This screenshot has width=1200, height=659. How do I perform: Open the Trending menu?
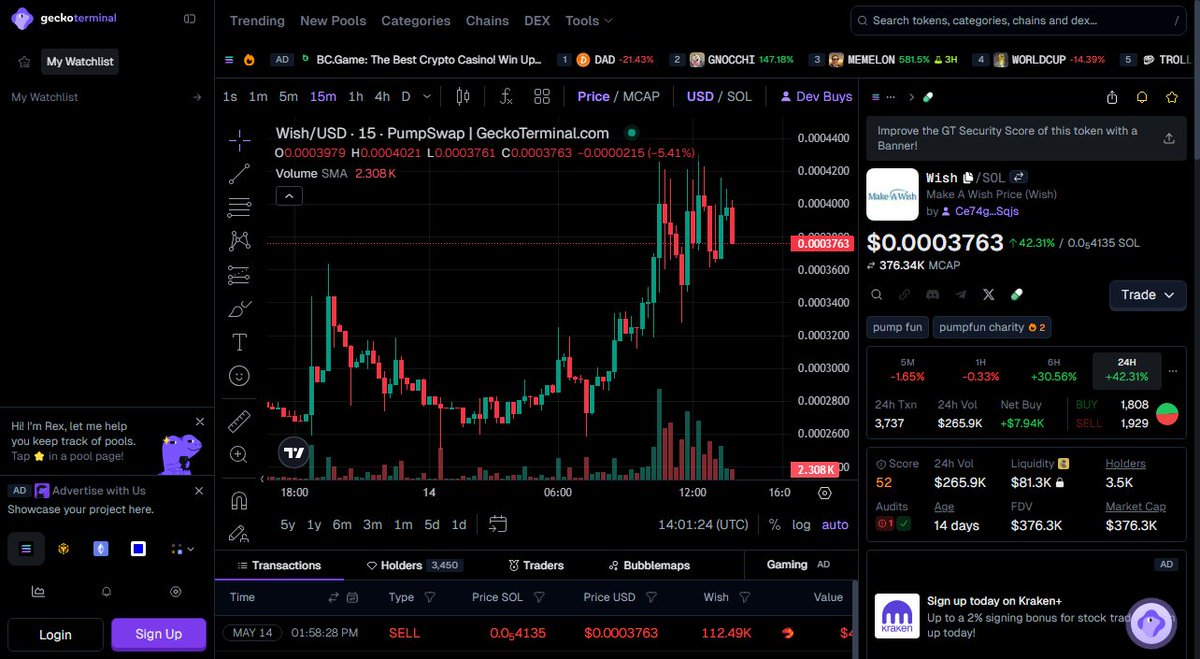click(x=257, y=20)
